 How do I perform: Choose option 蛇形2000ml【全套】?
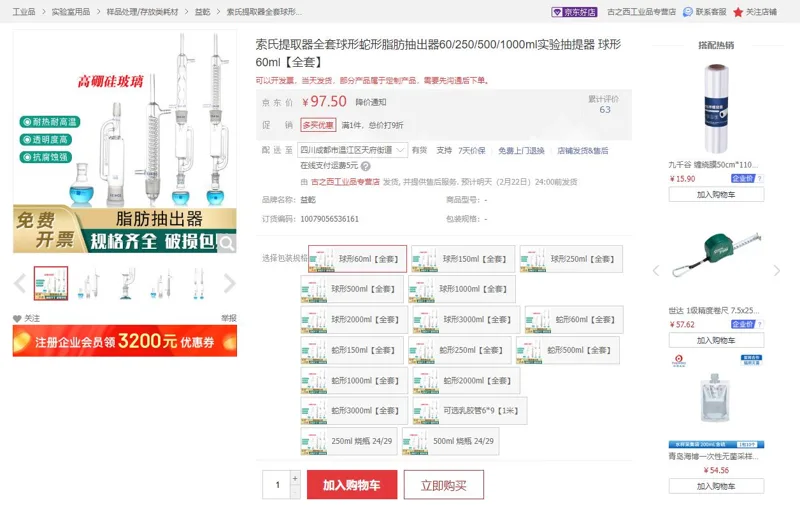pyautogui.click(x=466, y=381)
